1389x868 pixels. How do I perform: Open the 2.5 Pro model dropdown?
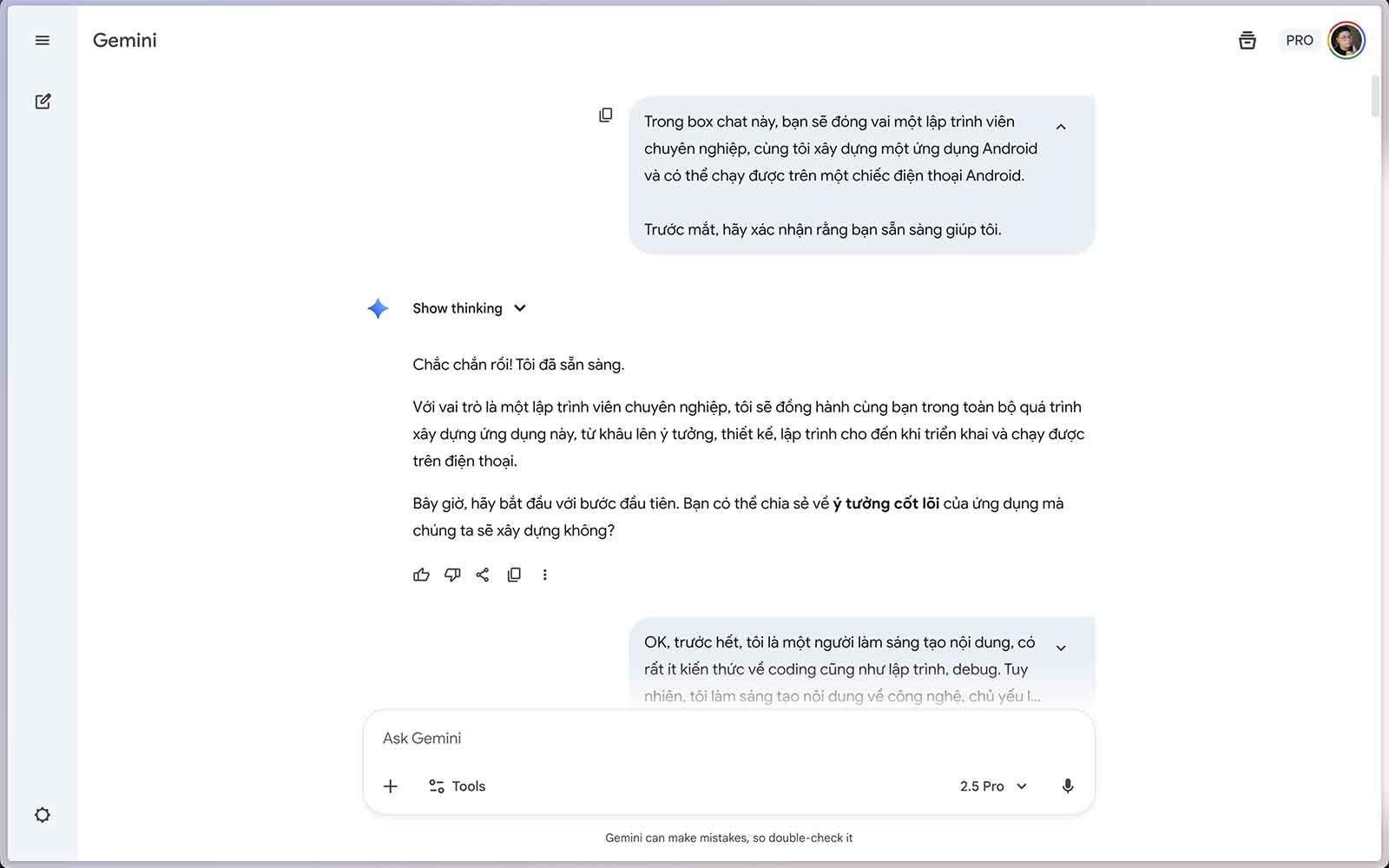coord(993,786)
